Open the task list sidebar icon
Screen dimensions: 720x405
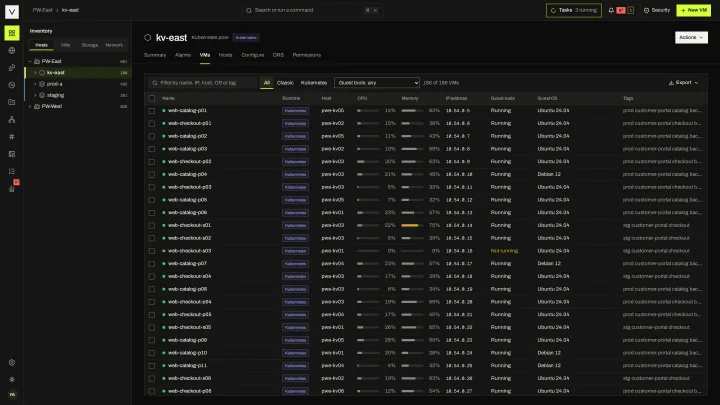click(12, 171)
